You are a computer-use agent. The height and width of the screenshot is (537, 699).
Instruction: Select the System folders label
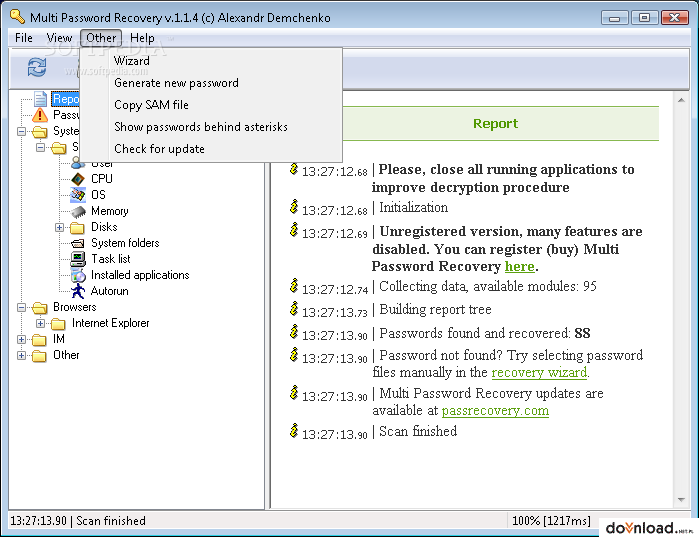[125, 243]
